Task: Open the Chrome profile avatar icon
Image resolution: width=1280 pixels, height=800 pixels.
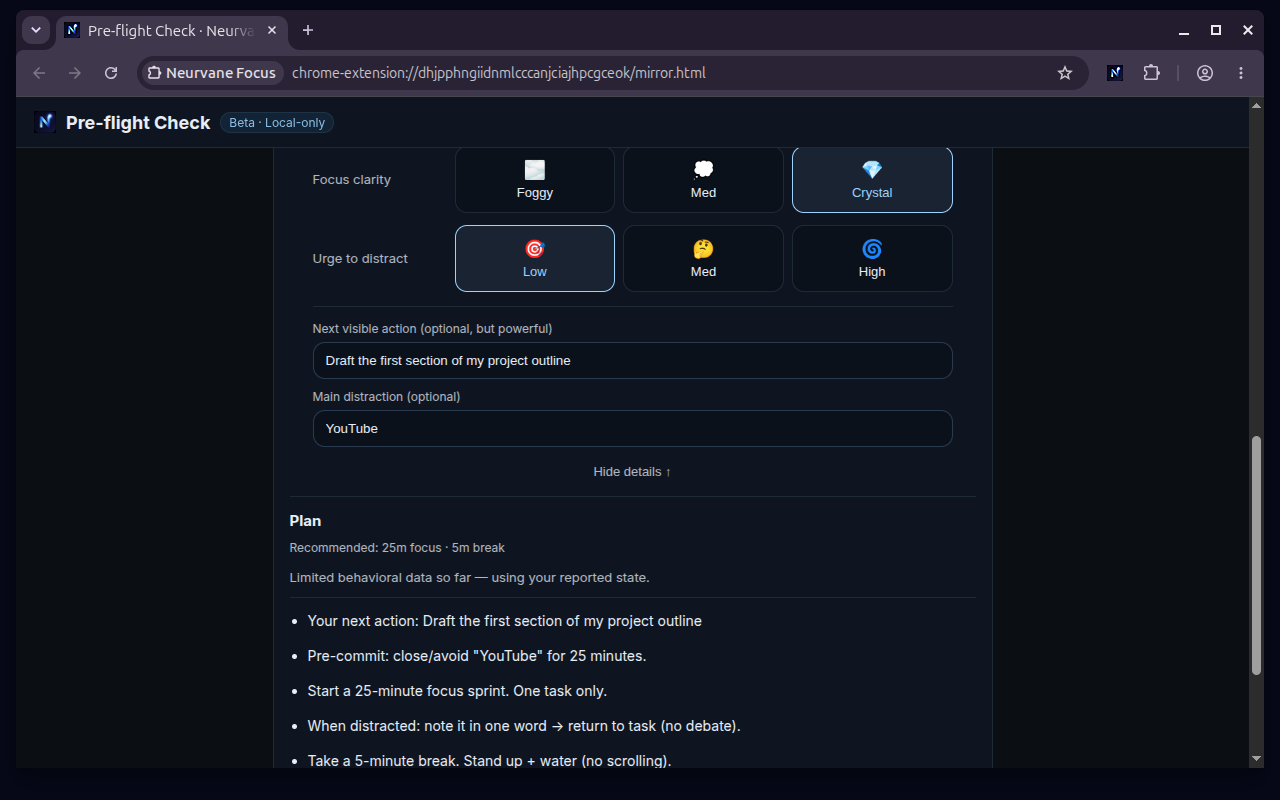Action: (x=1205, y=73)
